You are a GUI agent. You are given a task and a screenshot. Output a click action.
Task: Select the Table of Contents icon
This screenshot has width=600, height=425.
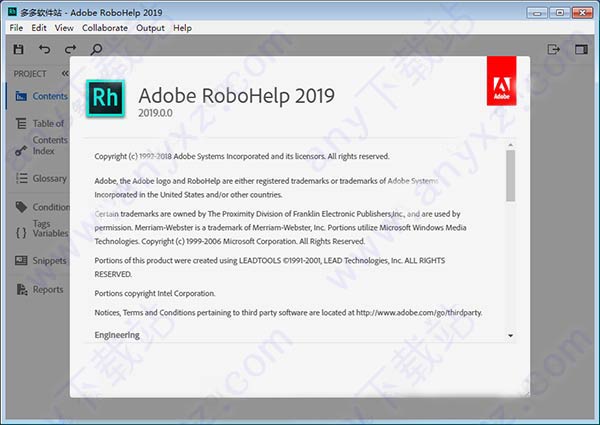21,124
